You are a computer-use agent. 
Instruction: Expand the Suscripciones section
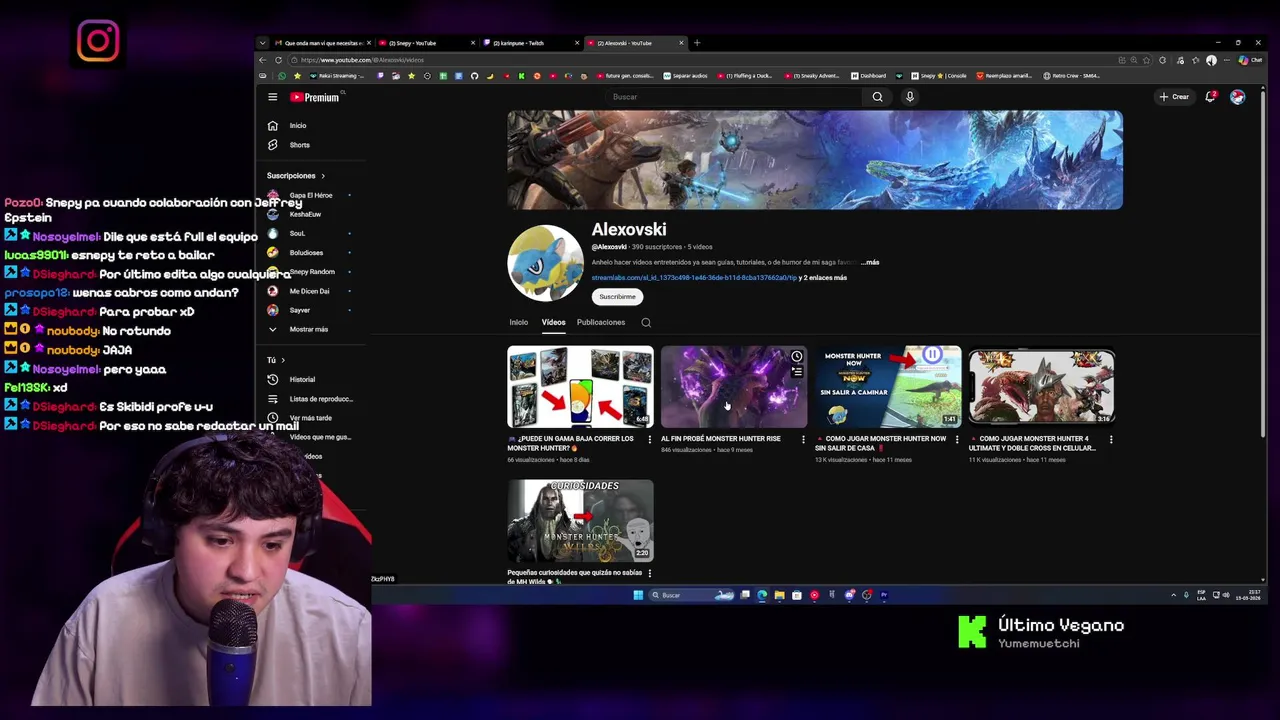tap(296, 176)
